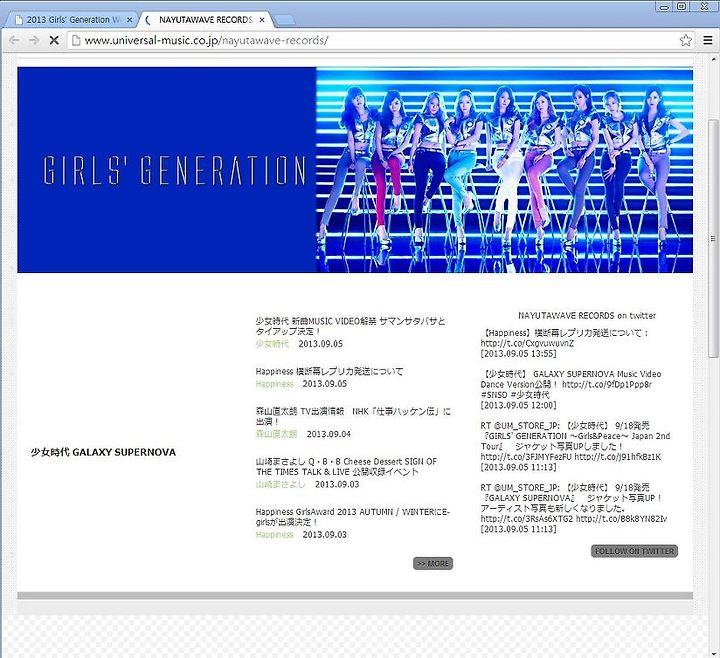Open 山崎まさよし Q・B・B Cheese Dessert news item
The image size is (720, 658).
click(346, 467)
